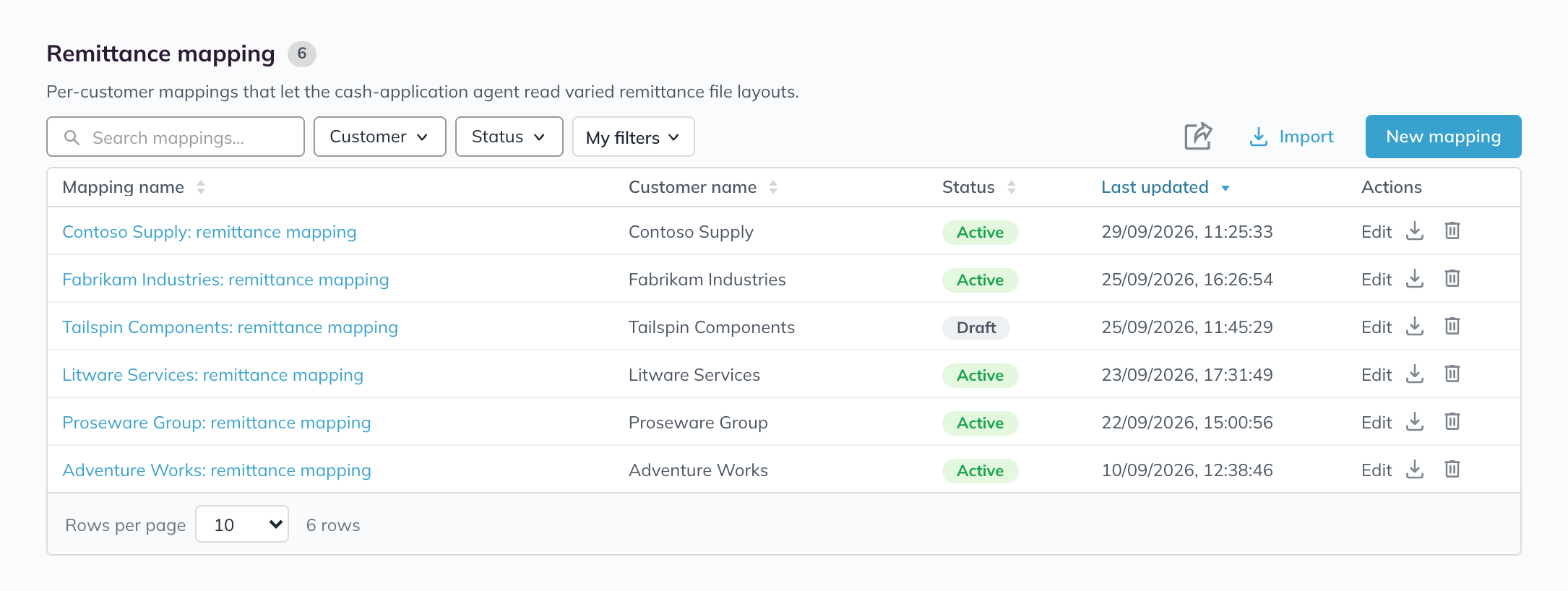This screenshot has height=591, width=1568.
Task: Toggle Last updated sort direction arrow
Action: click(1225, 188)
